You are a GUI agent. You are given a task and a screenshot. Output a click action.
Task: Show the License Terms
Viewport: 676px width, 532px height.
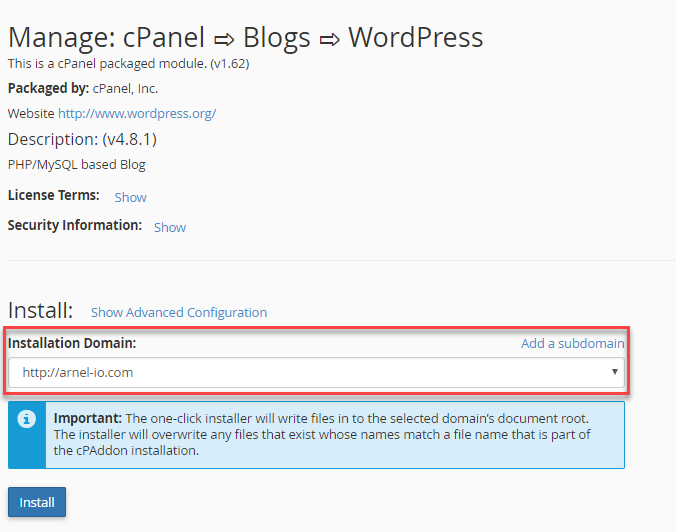point(130,197)
